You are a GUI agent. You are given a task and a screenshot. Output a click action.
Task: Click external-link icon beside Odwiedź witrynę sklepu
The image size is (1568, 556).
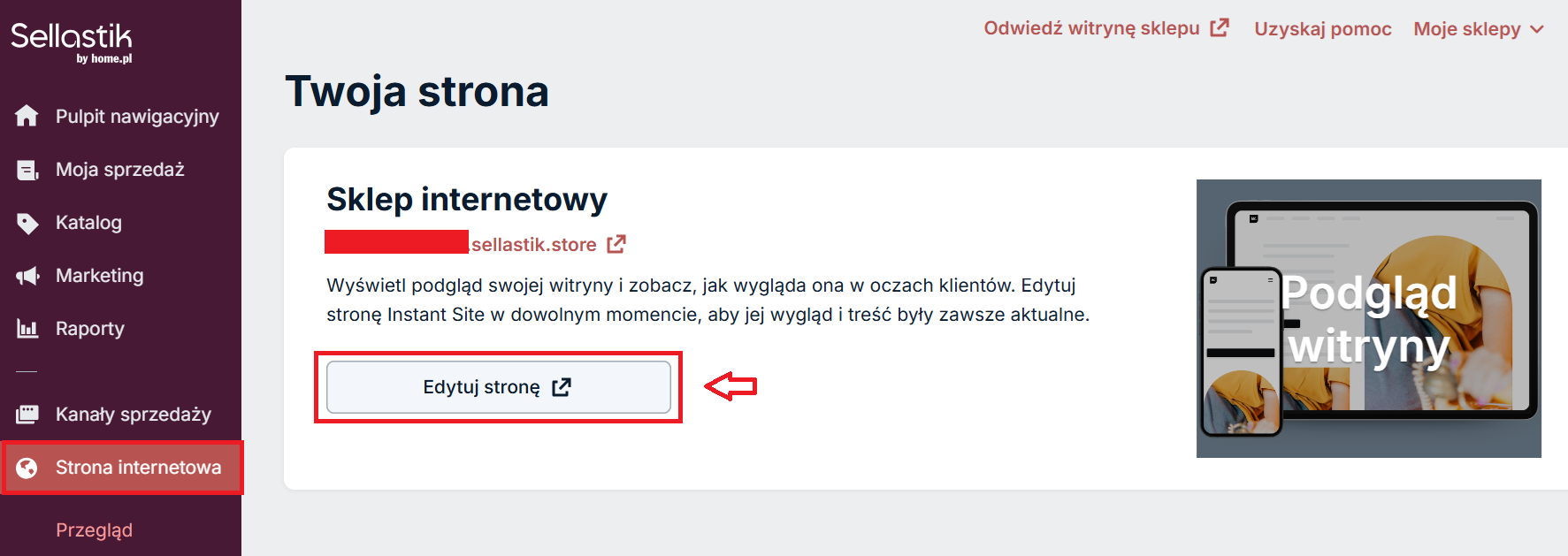coord(1220,28)
